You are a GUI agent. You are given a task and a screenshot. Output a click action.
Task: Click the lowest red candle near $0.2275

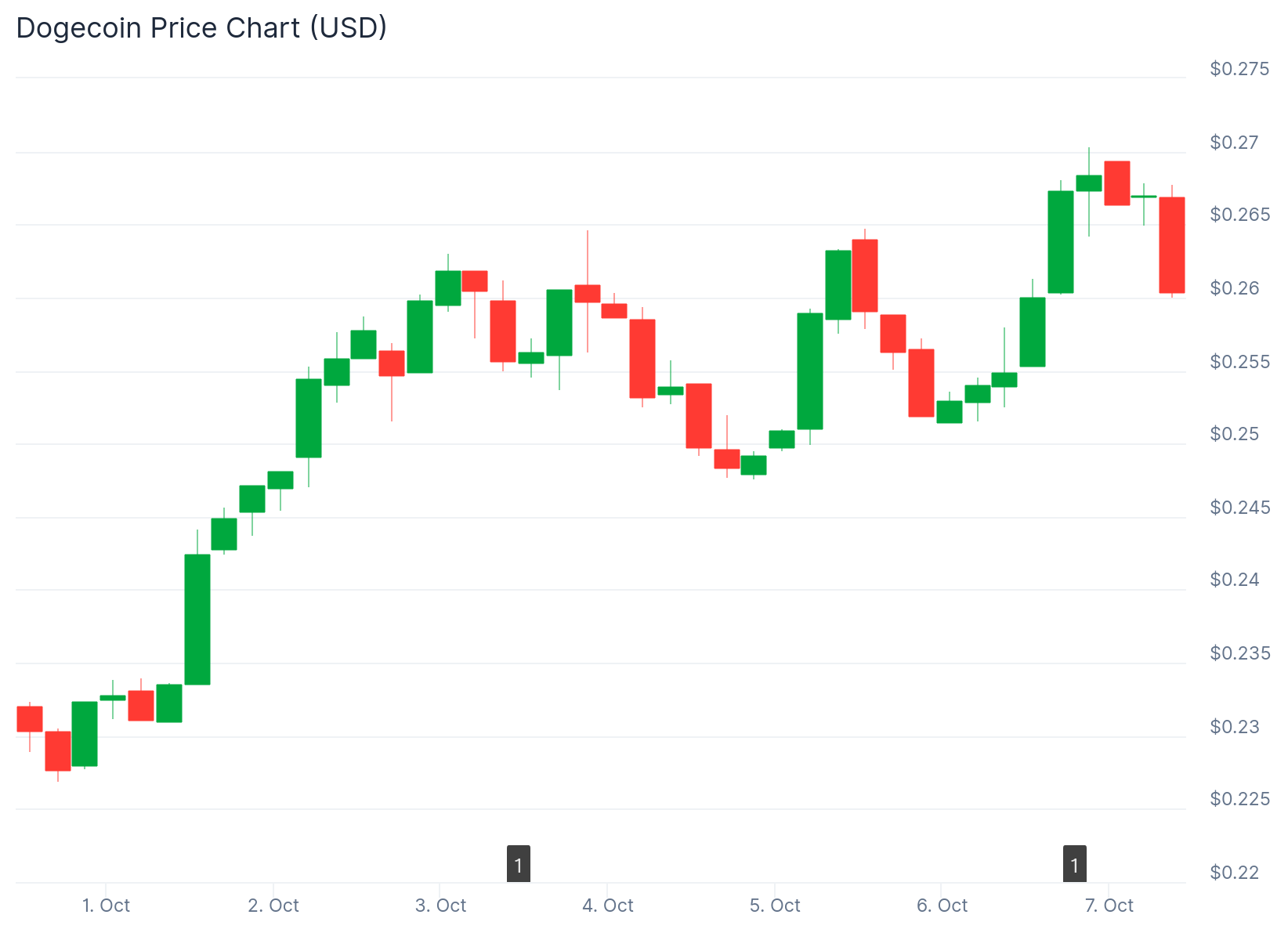point(58,750)
